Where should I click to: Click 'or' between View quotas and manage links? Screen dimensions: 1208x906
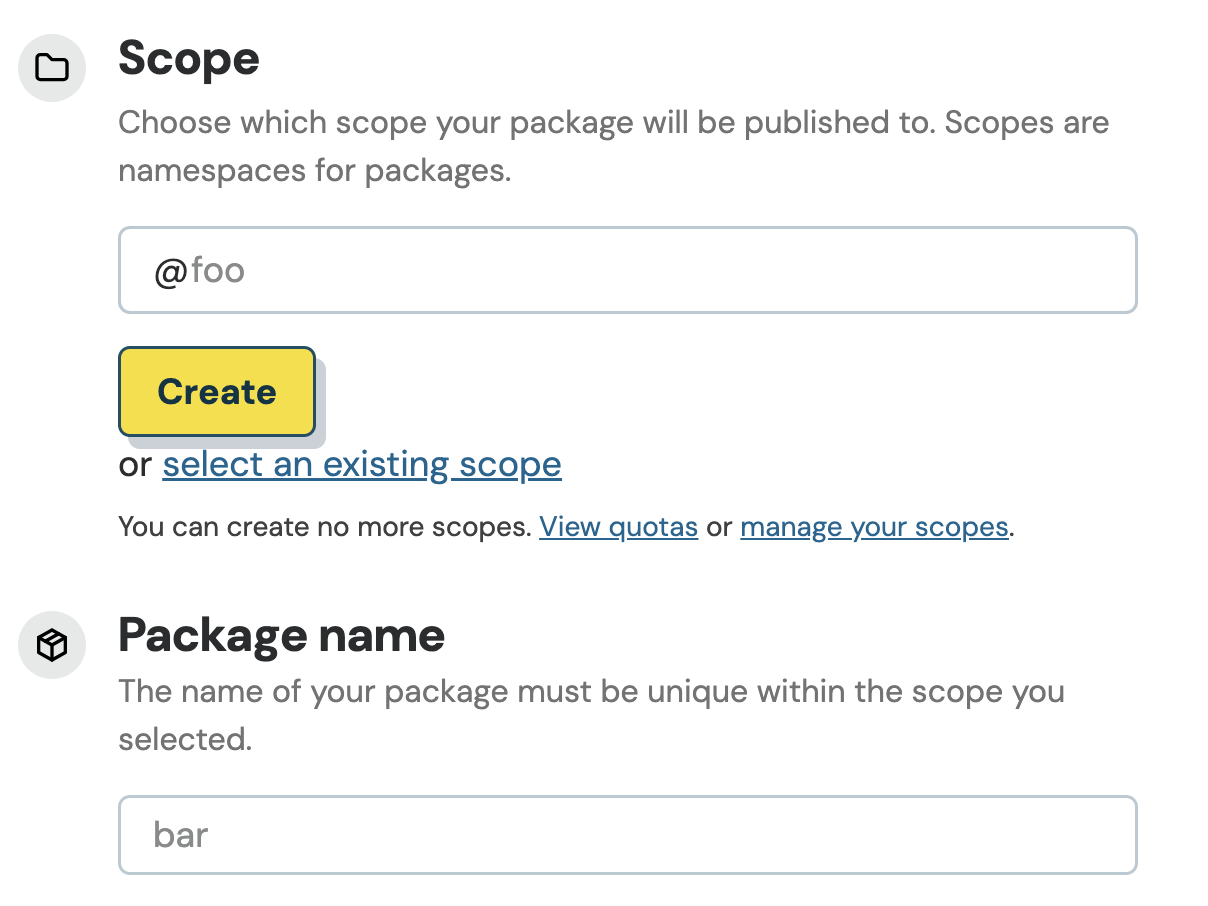click(x=719, y=527)
